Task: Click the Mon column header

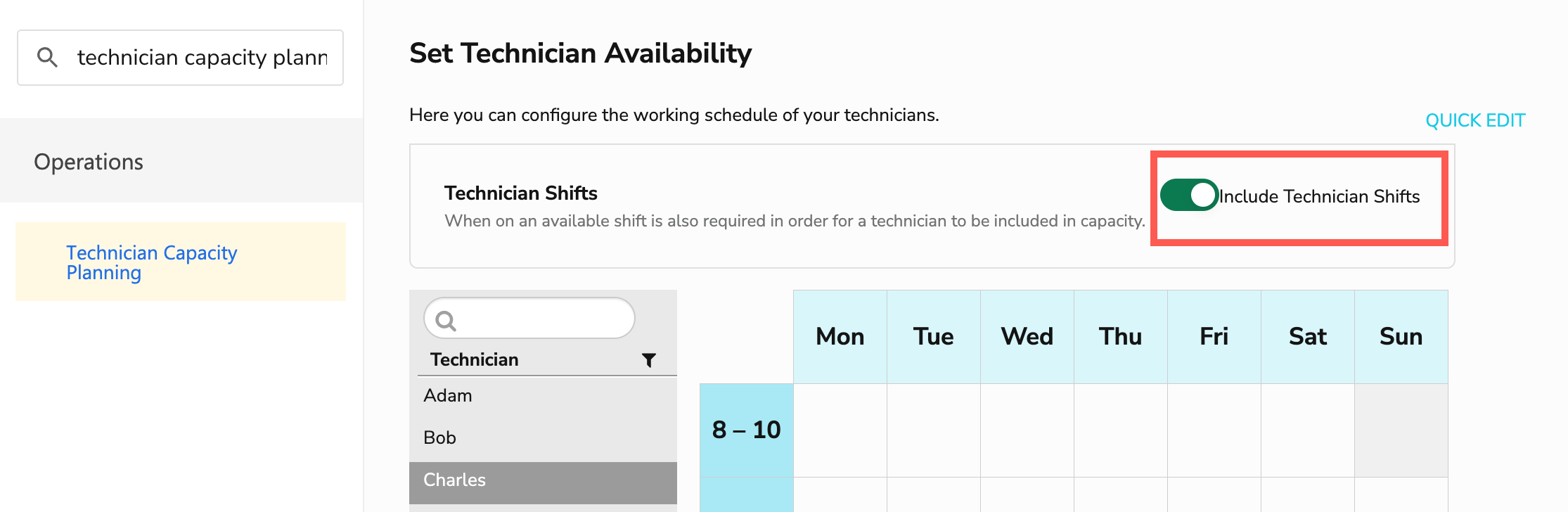Action: click(x=840, y=336)
